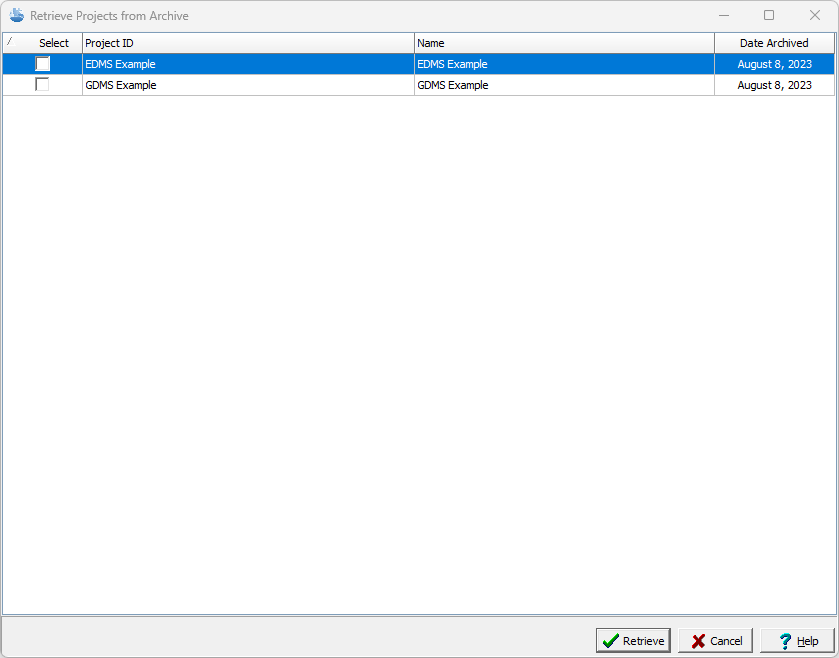839x658 pixels.
Task: Click the archive date of the GDMS Example row
Action: (x=774, y=85)
